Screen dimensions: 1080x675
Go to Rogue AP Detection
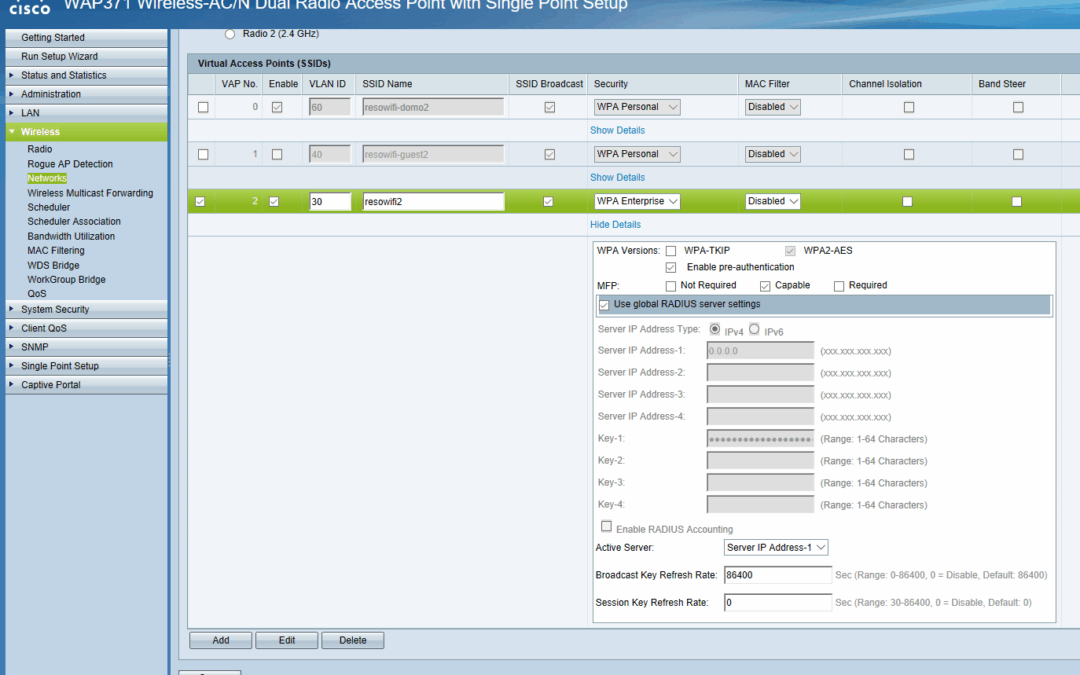70,164
